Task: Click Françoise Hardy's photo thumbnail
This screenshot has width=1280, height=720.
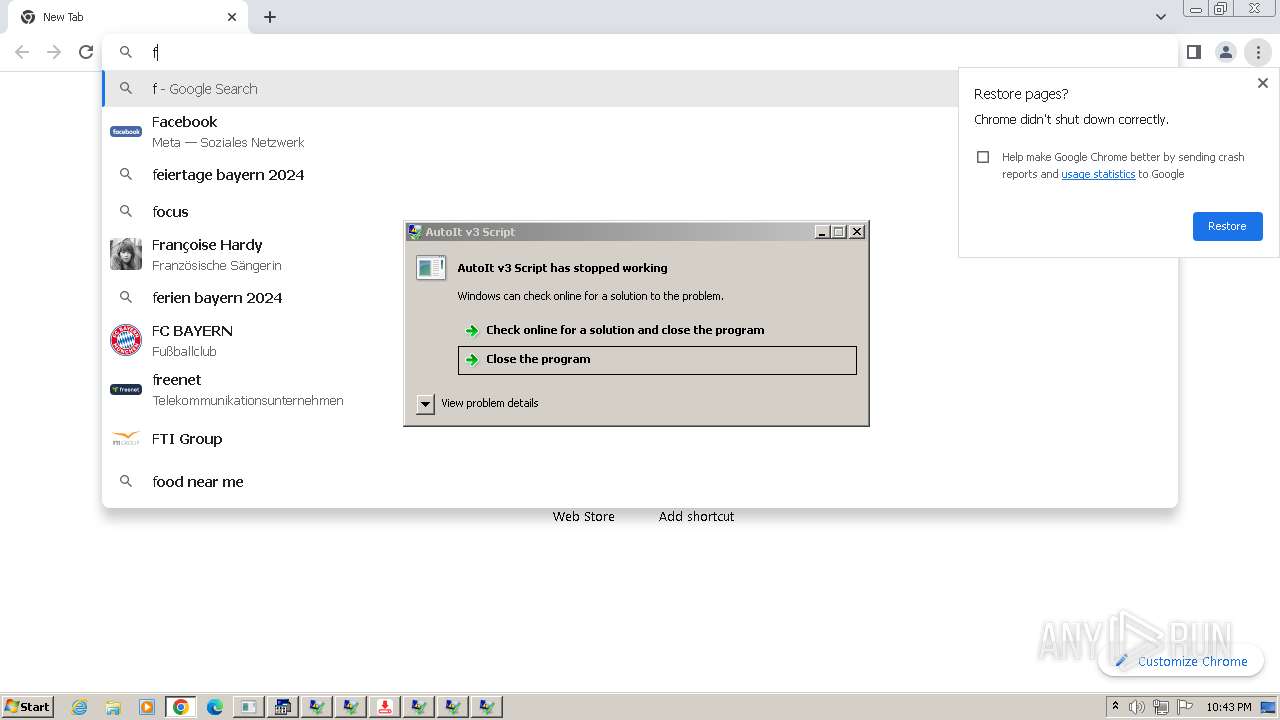Action: (x=126, y=254)
